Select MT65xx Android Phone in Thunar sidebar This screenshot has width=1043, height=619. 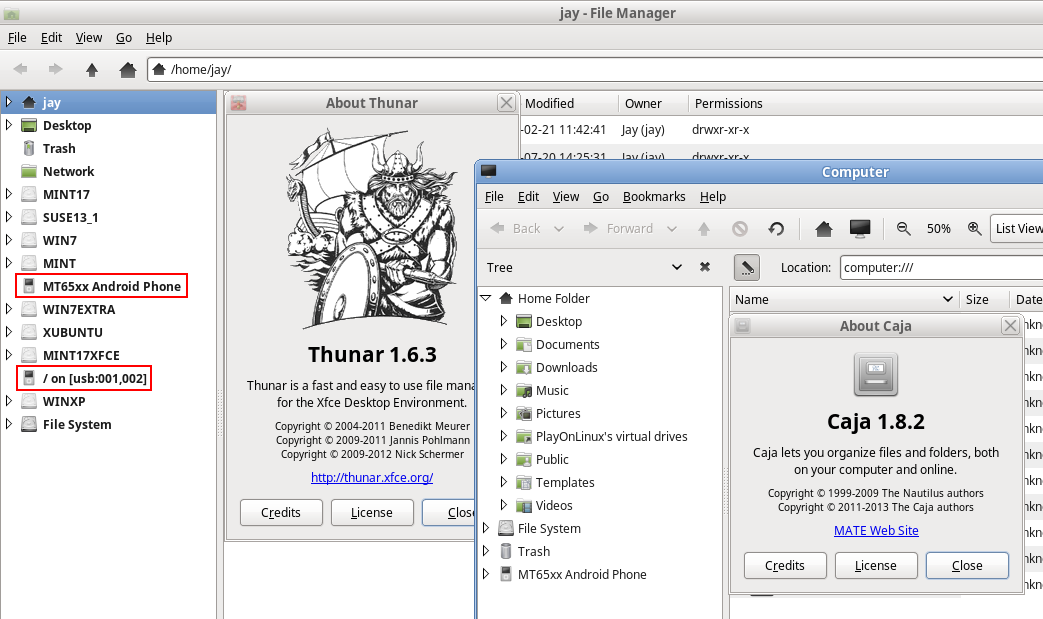tap(111, 287)
